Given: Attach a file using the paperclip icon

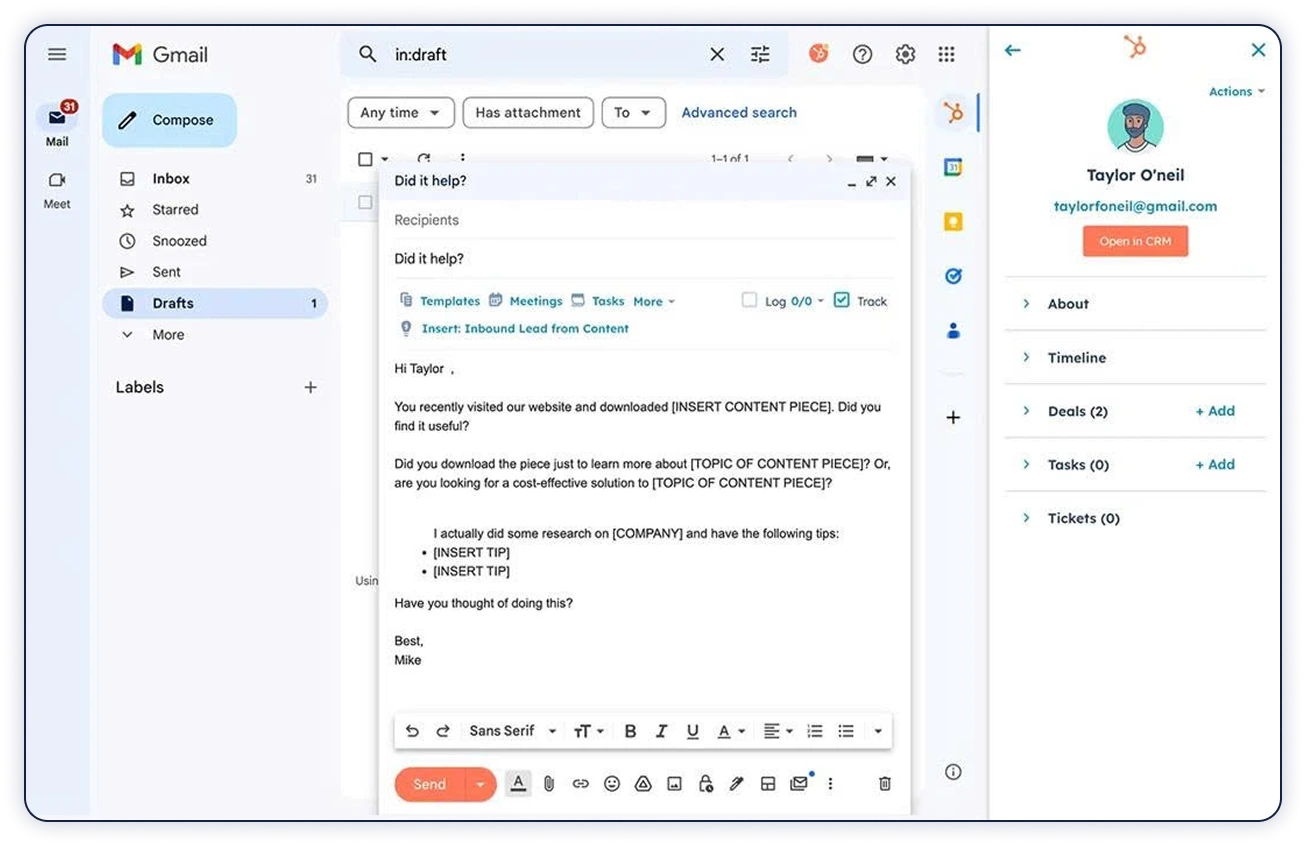Looking at the screenshot, I should point(549,784).
